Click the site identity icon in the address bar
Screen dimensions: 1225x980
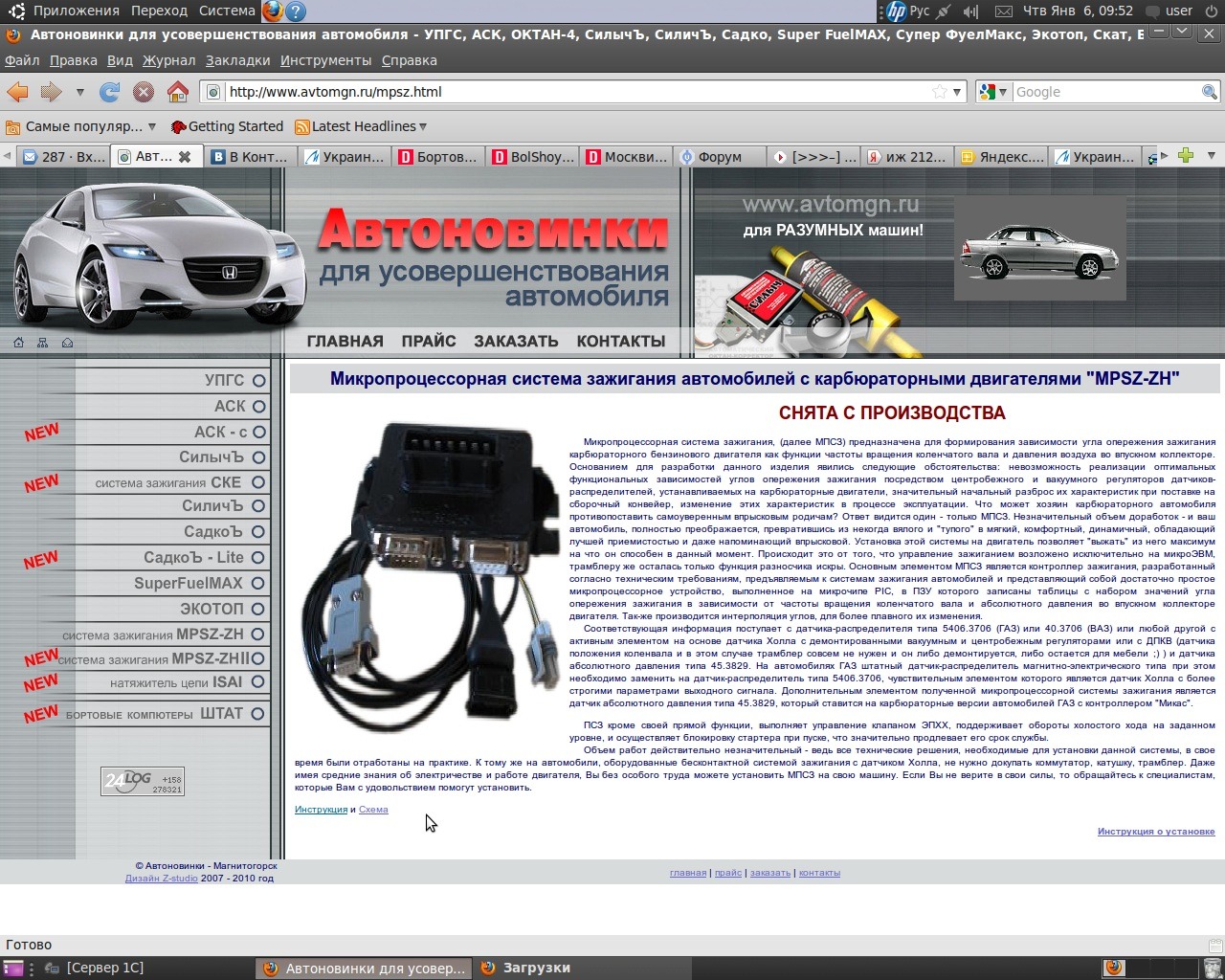coord(213,92)
